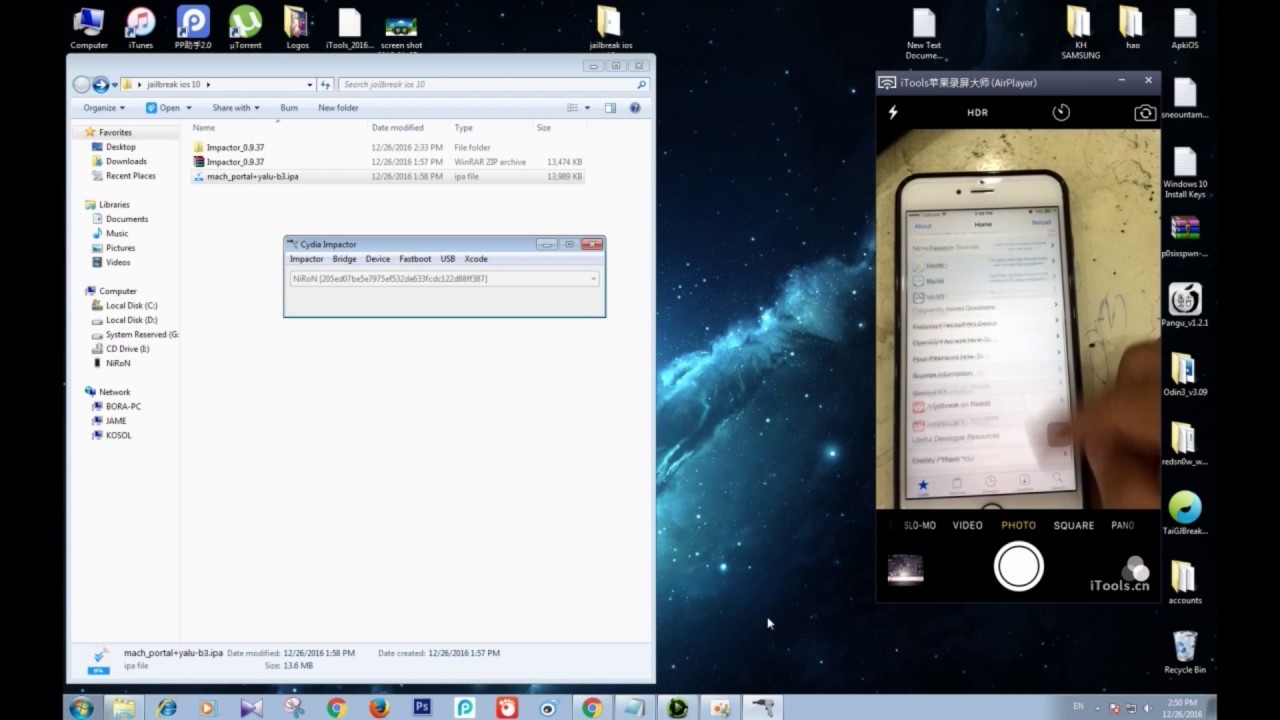This screenshot has height=720, width=1280.
Task: Click the Explorer forward navigation arrow
Action: tap(100, 85)
